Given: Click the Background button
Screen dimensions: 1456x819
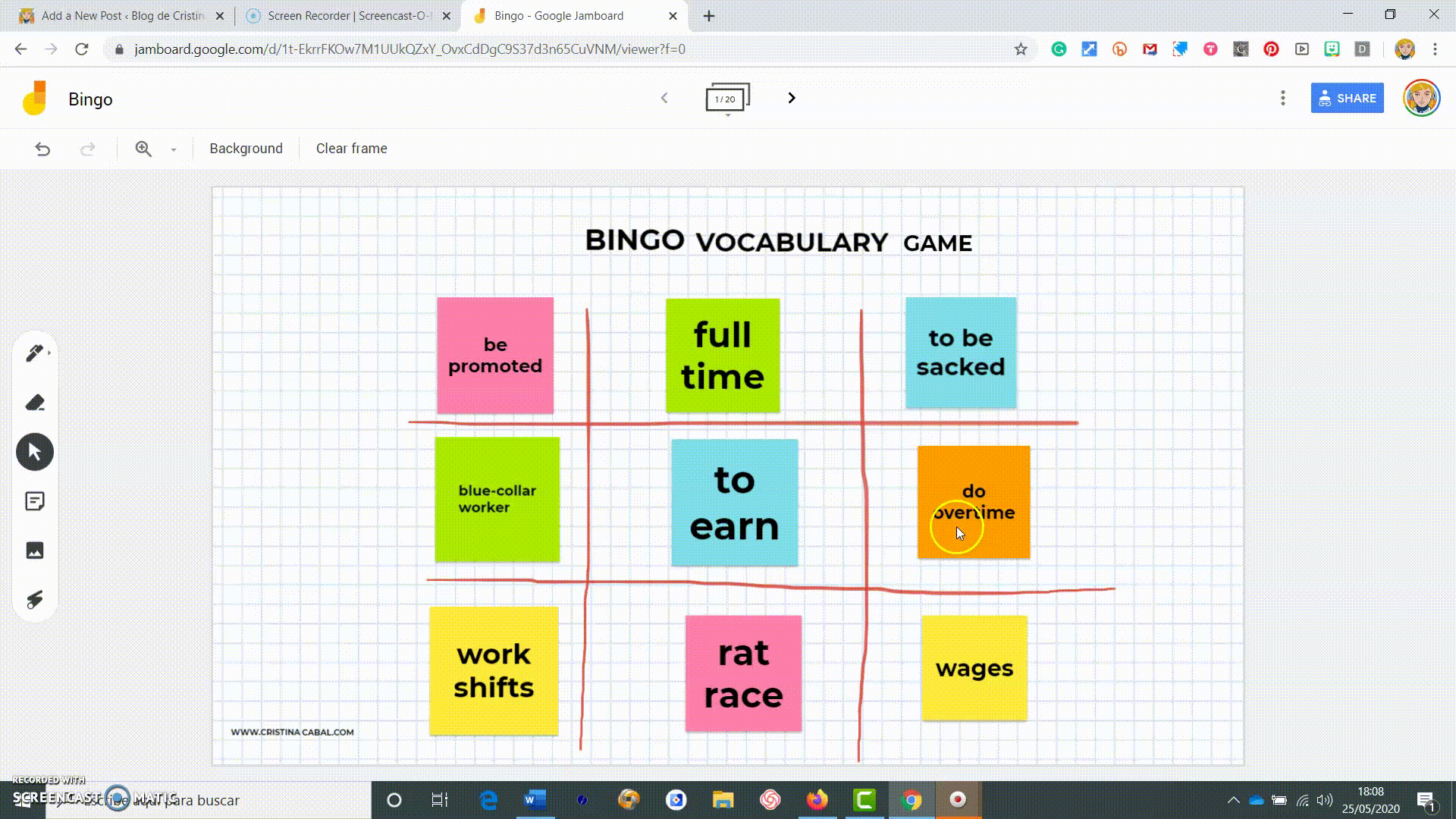Looking at the screenshot, I should [245, 148].
